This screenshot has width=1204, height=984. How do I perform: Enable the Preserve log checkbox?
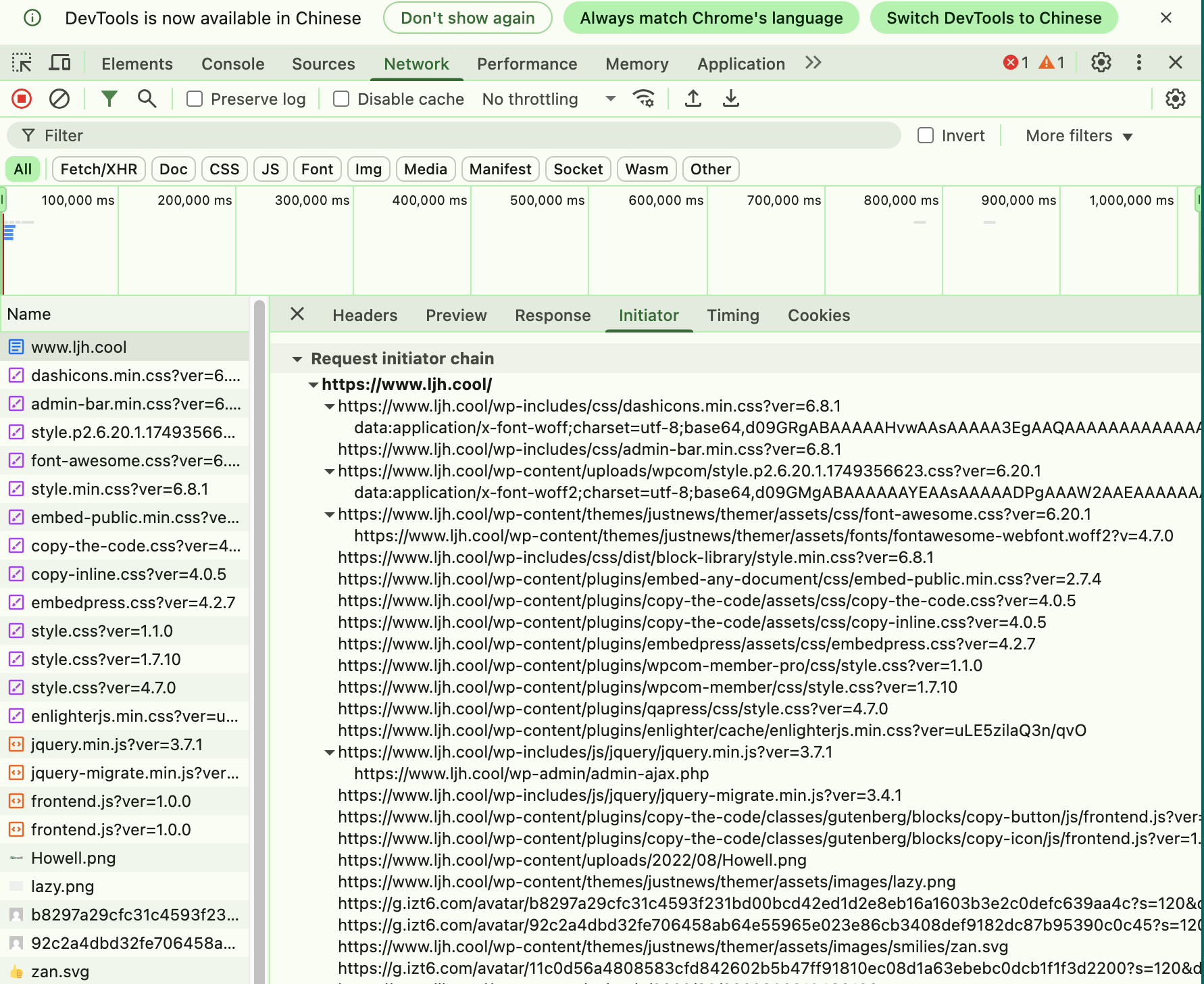pos(195,99)
